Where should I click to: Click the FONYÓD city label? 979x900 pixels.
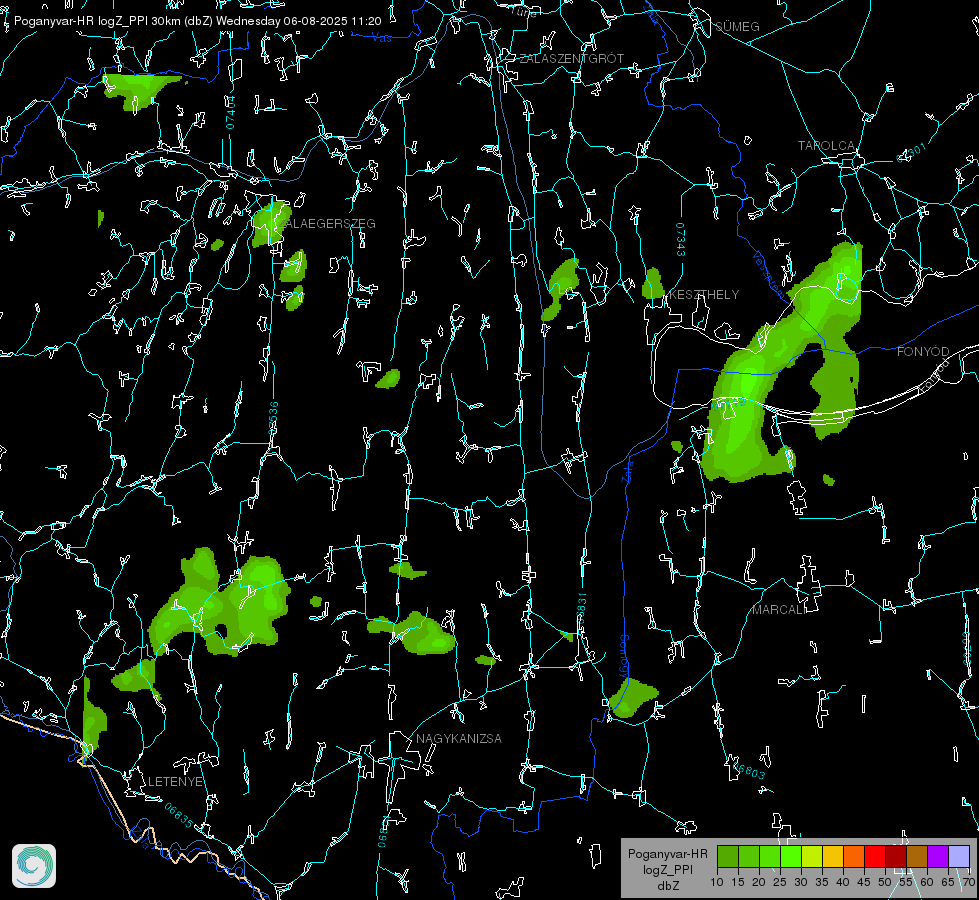[x=923, y=352]
